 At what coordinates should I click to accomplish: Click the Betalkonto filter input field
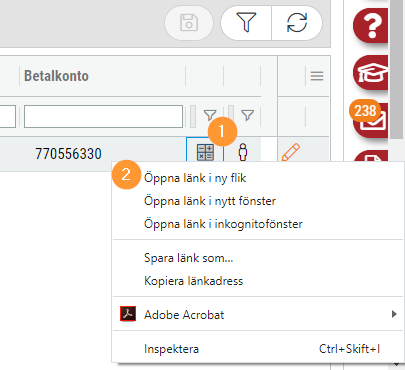[103, 116]
